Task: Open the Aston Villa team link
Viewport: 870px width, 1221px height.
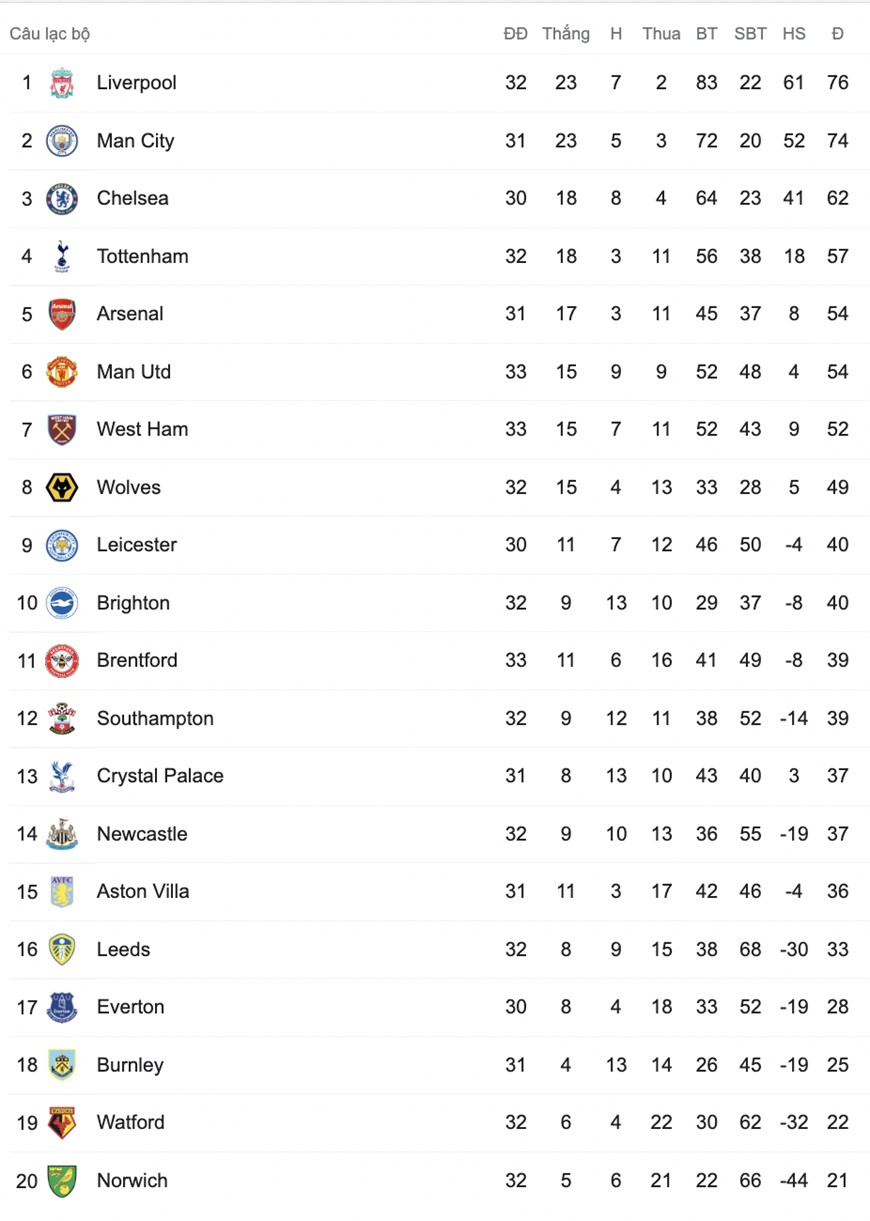Action: pyautogui.click(x=143, y=891)
